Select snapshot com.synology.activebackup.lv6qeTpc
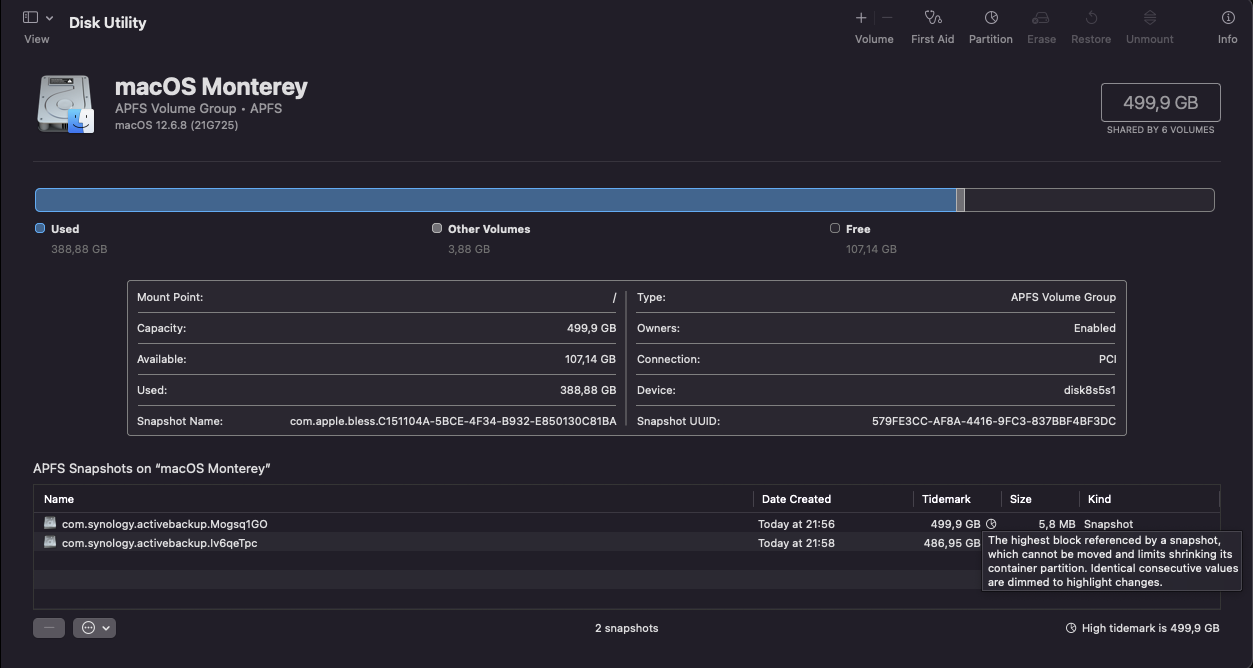 click(x=160, y=543)
